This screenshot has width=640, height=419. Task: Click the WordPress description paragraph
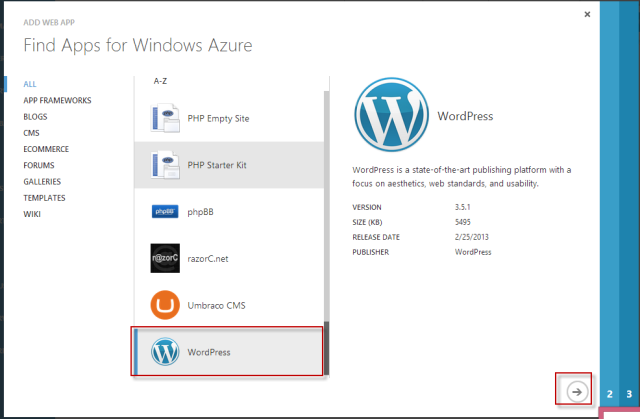coord(462,177)
